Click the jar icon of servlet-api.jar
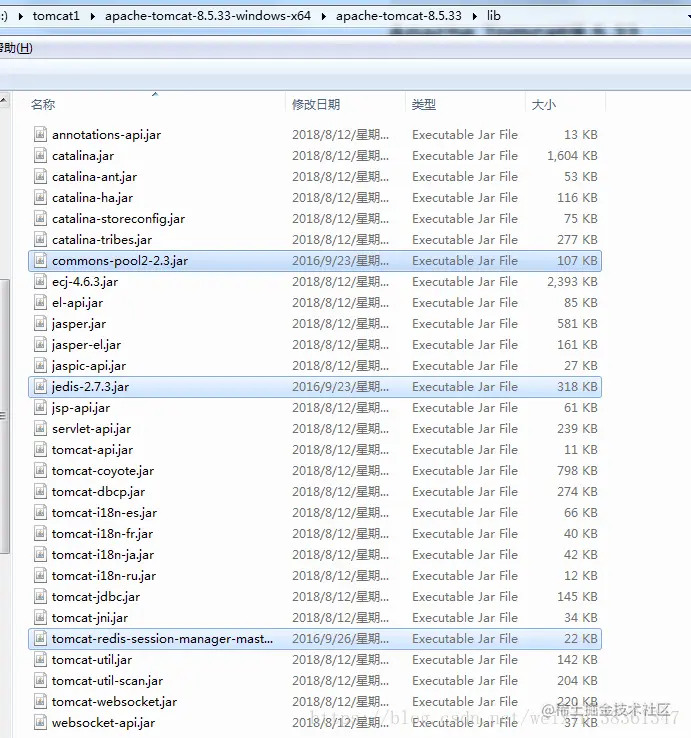The width and height of the screenshot is (691, 738). coord(40,429)
